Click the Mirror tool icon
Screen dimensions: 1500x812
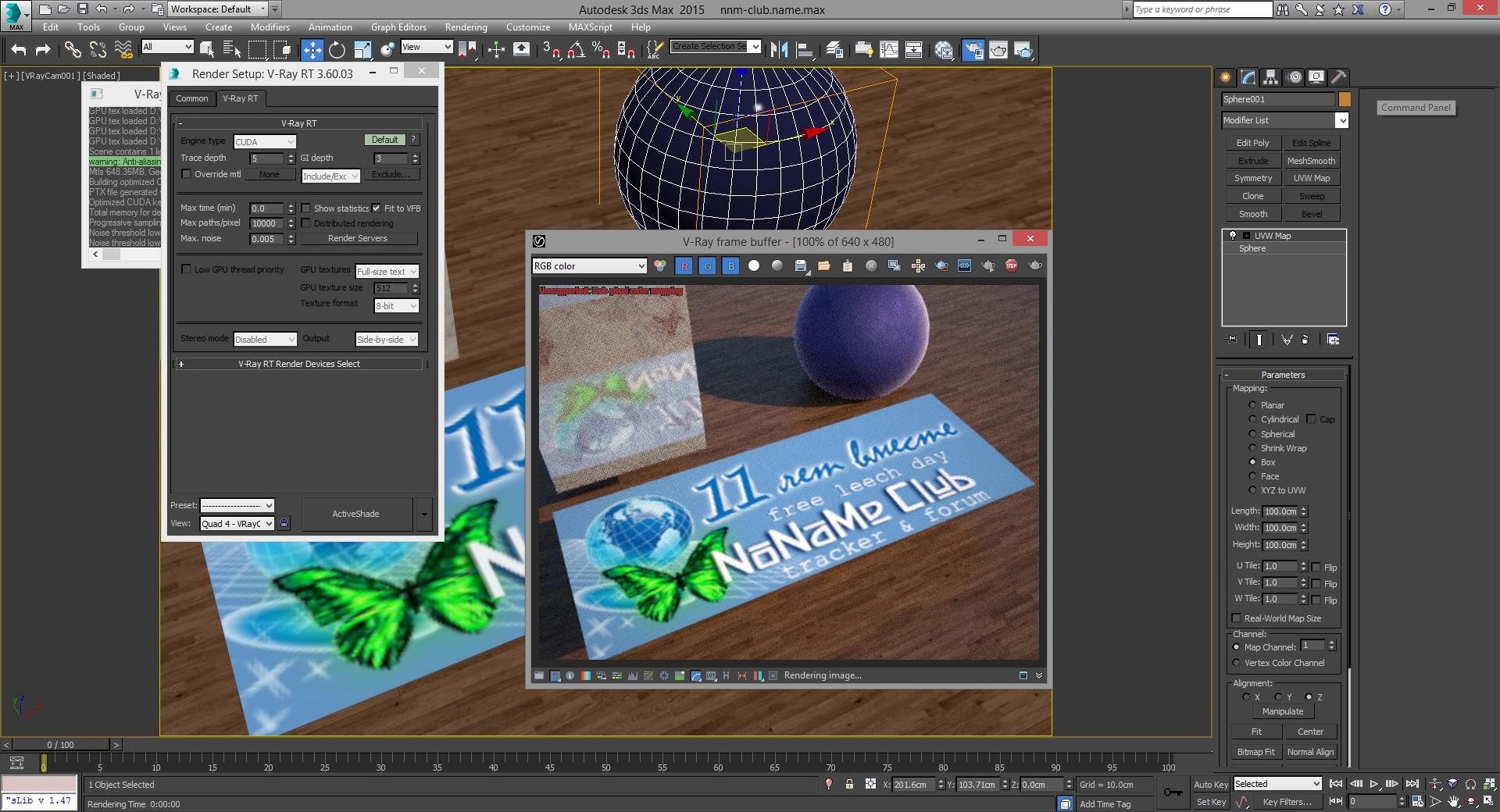click(x=779, y=50)
